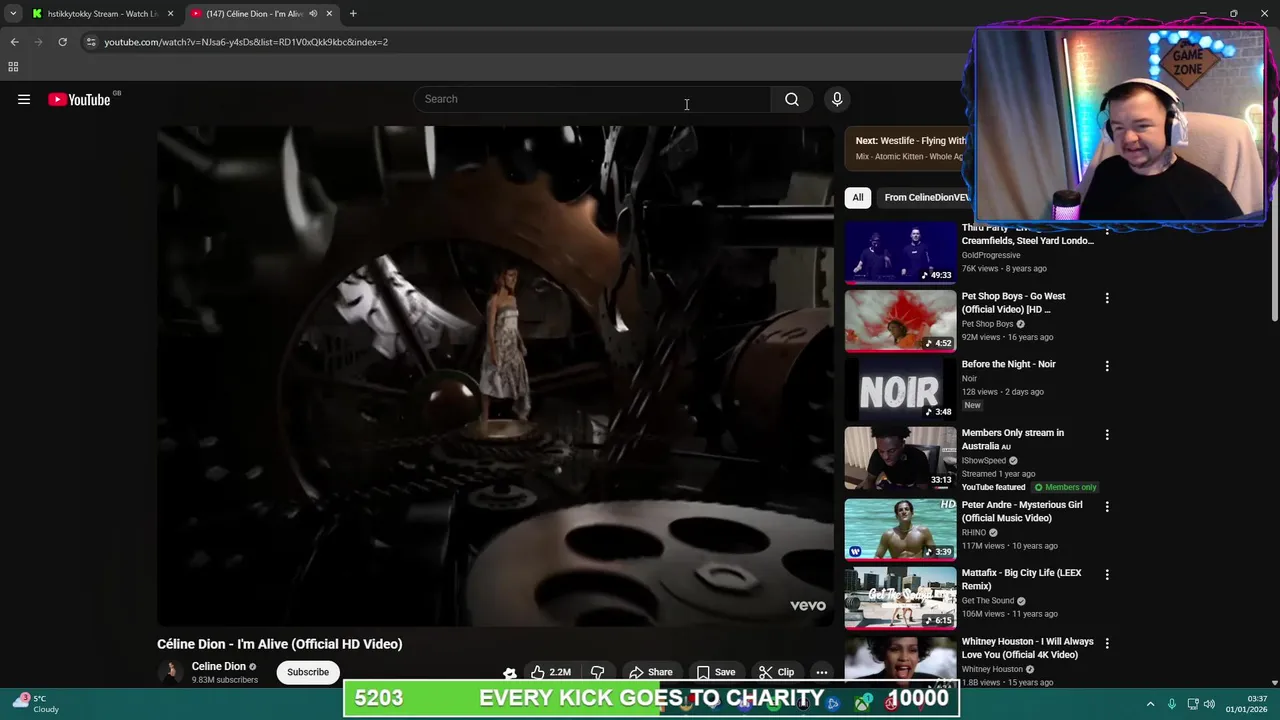The image size is (1280, 720).
Task: Open Pet Shop Boys Go West thumbnail
Action: pos(900,321)
